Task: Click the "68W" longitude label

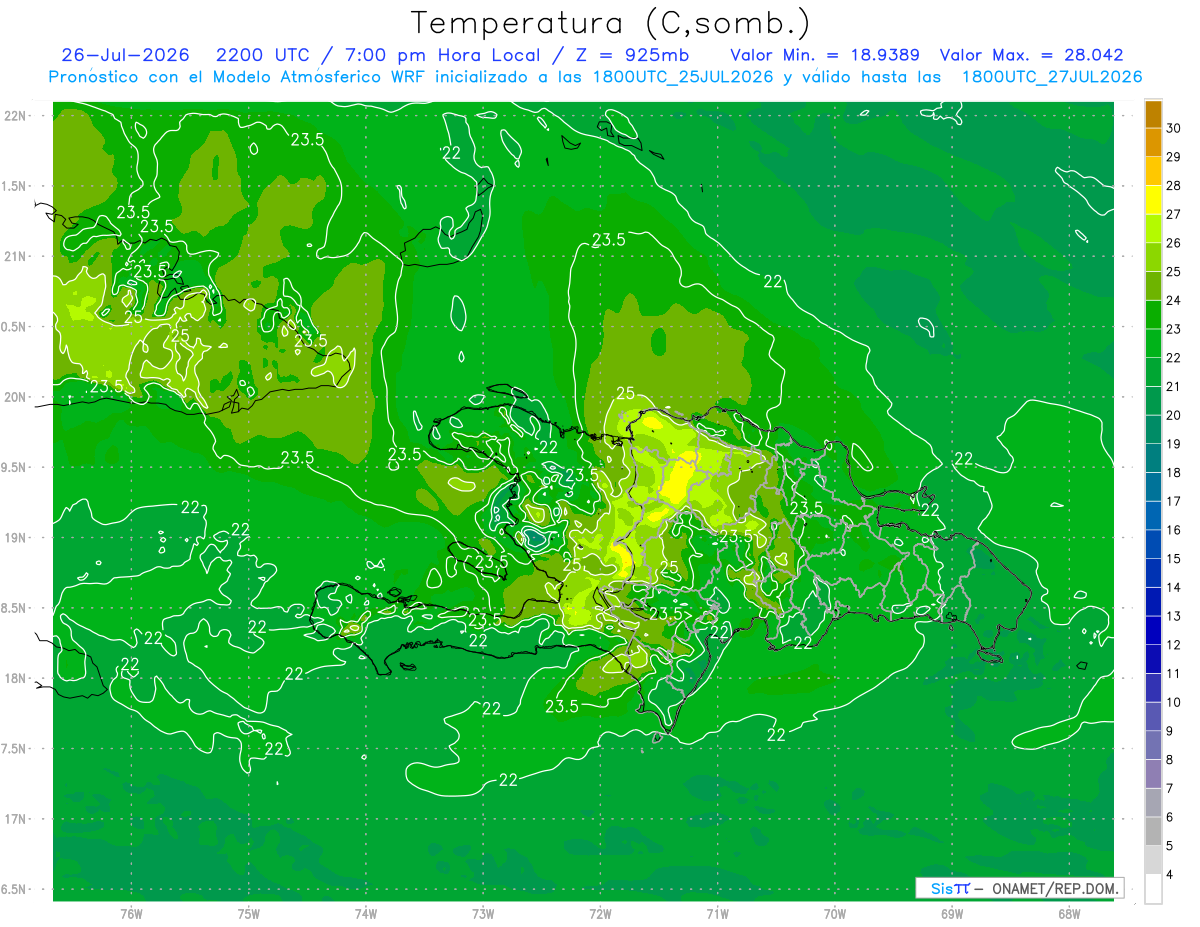Action: [1069, 913]
